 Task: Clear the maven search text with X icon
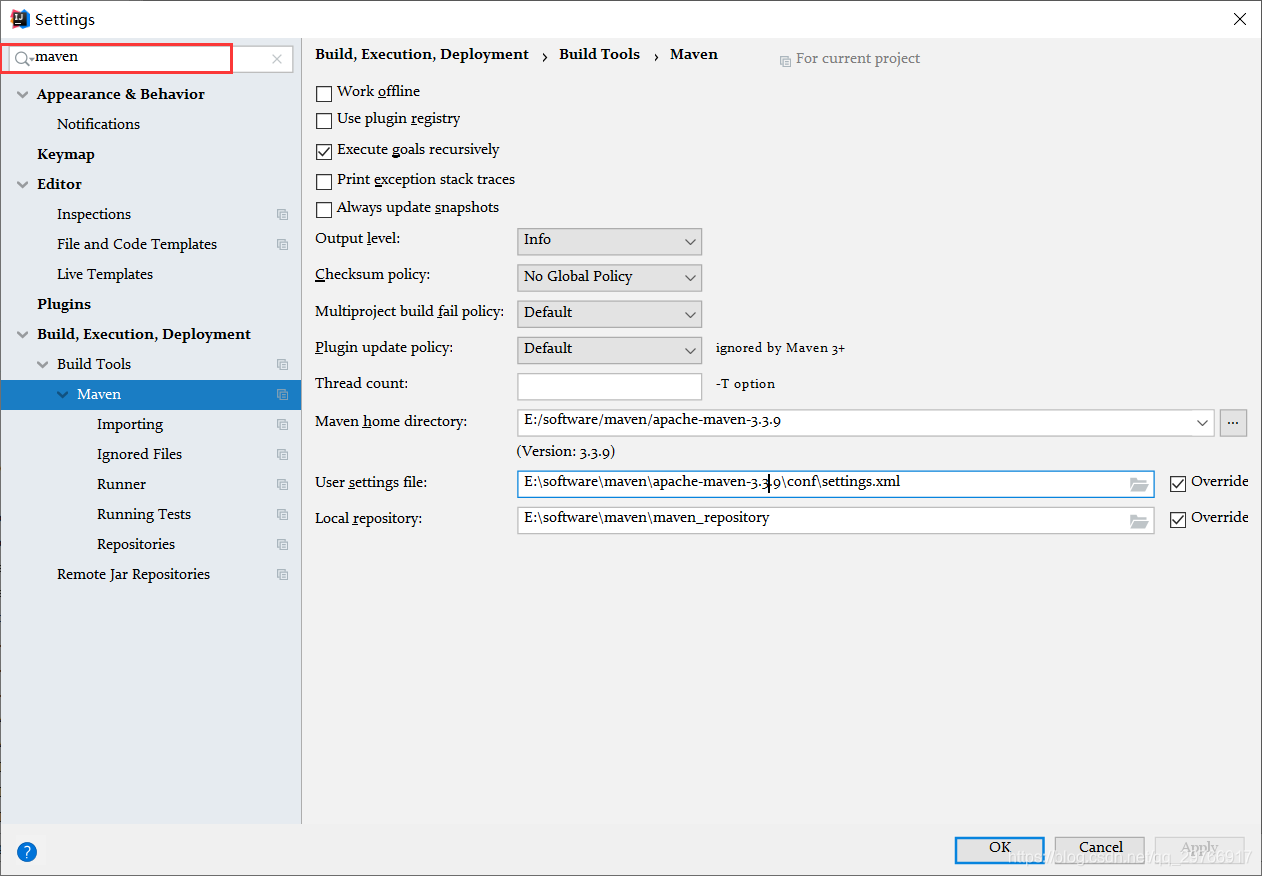(x=277, y=59)
